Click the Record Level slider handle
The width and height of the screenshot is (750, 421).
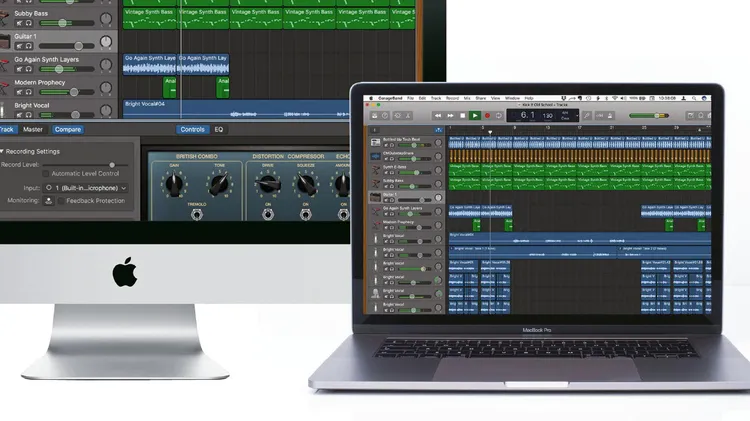click(112, 165)
